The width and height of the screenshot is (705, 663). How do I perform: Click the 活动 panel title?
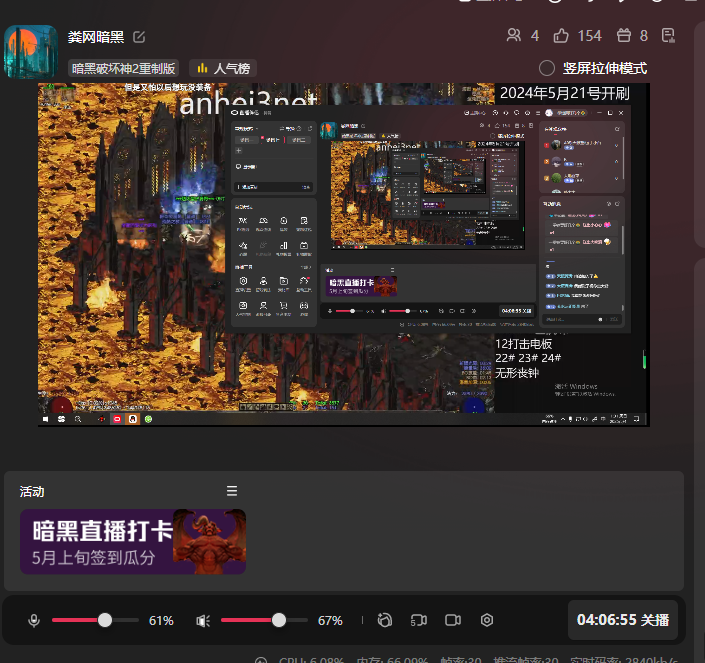pos(32,491)
